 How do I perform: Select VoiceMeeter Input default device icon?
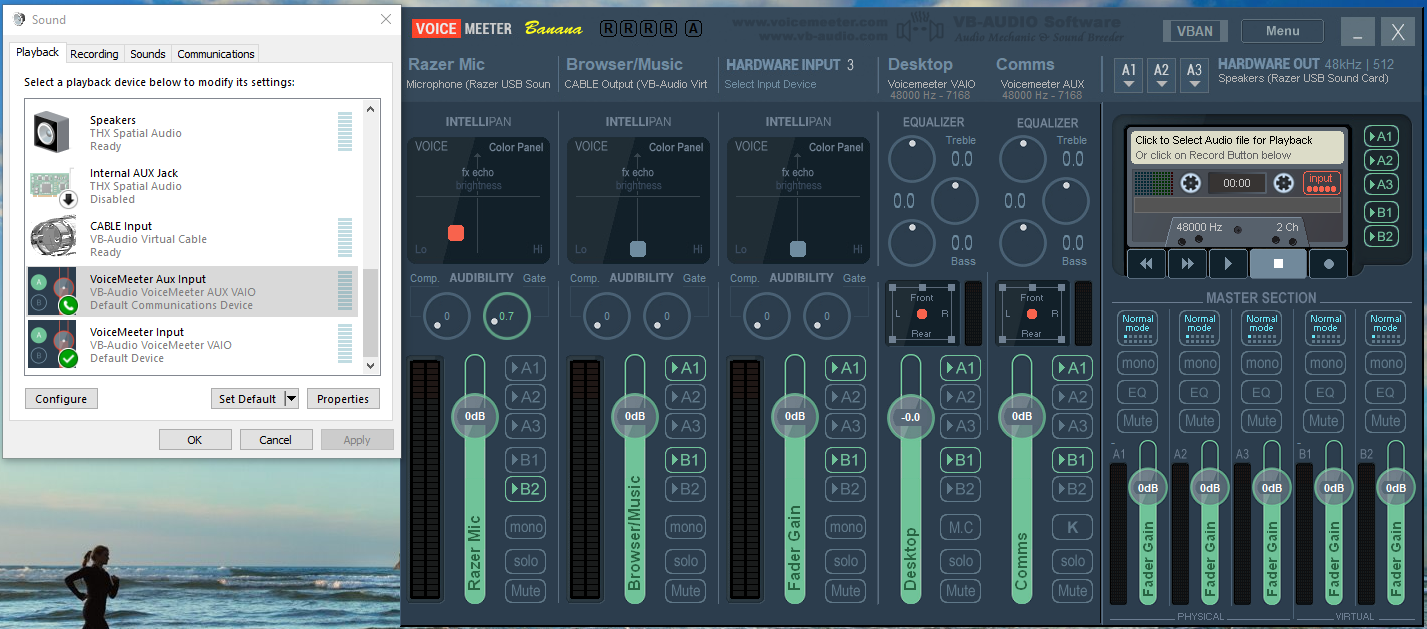(52, 344)
